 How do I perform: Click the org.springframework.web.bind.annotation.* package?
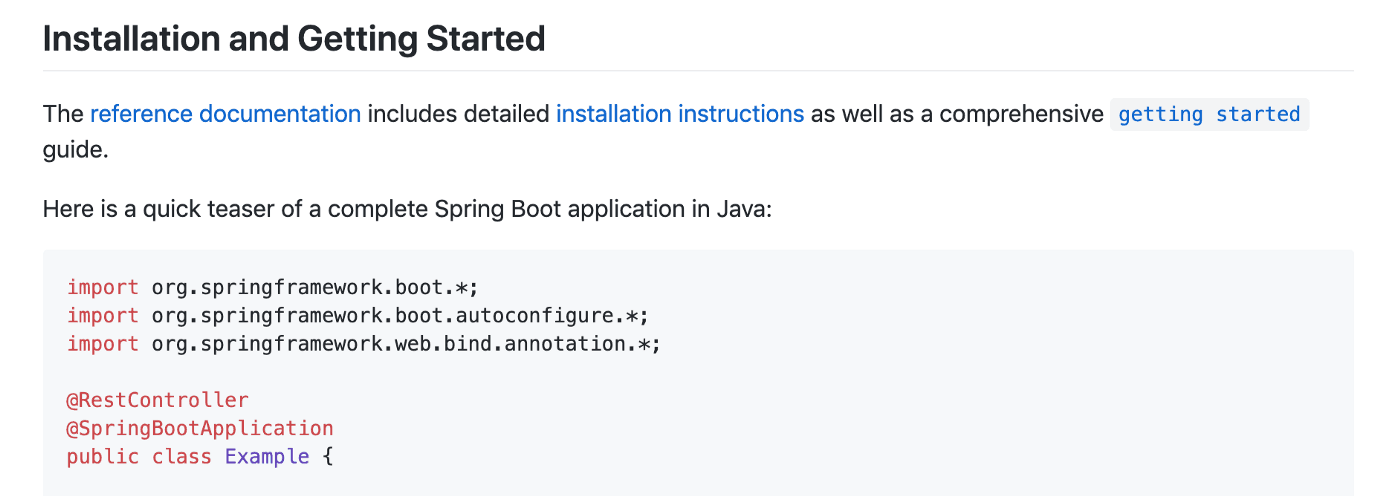(x=406, y=344)
